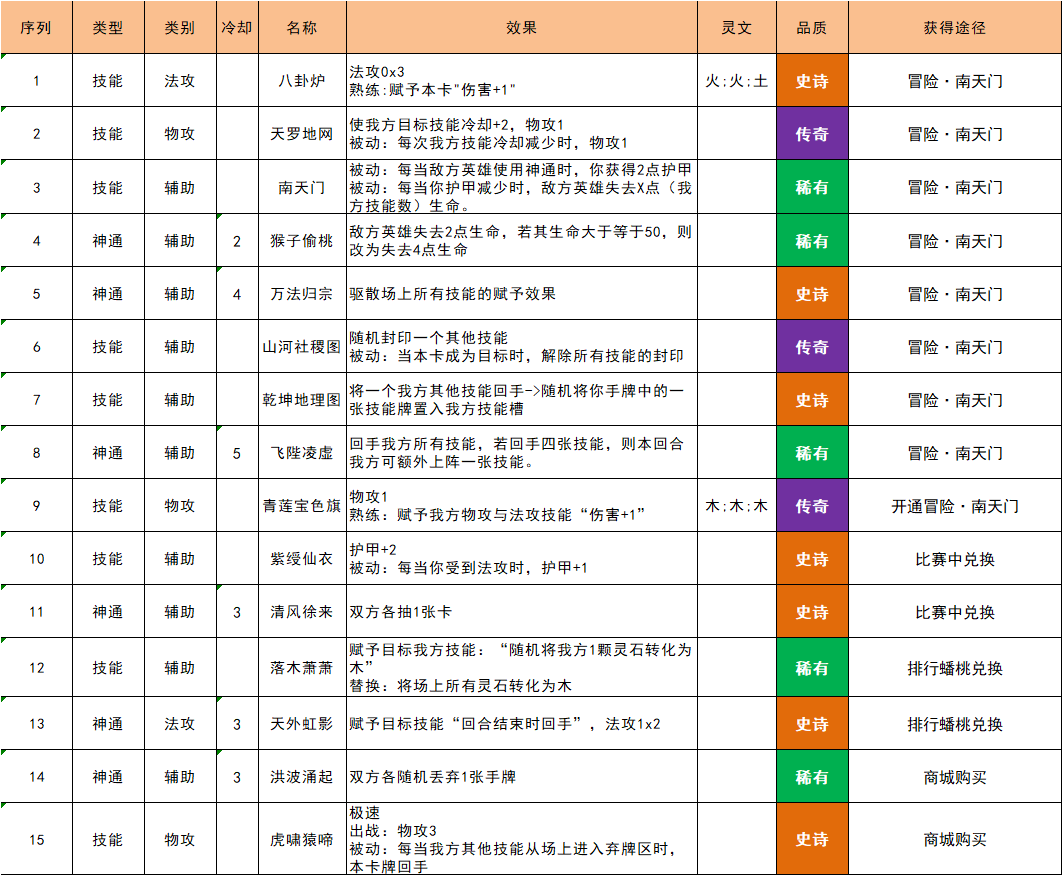The height and width of the screenshot is (875, 1062).
Task: Select the 万法归宗 name cell
Action: click(x=302, y=293)
